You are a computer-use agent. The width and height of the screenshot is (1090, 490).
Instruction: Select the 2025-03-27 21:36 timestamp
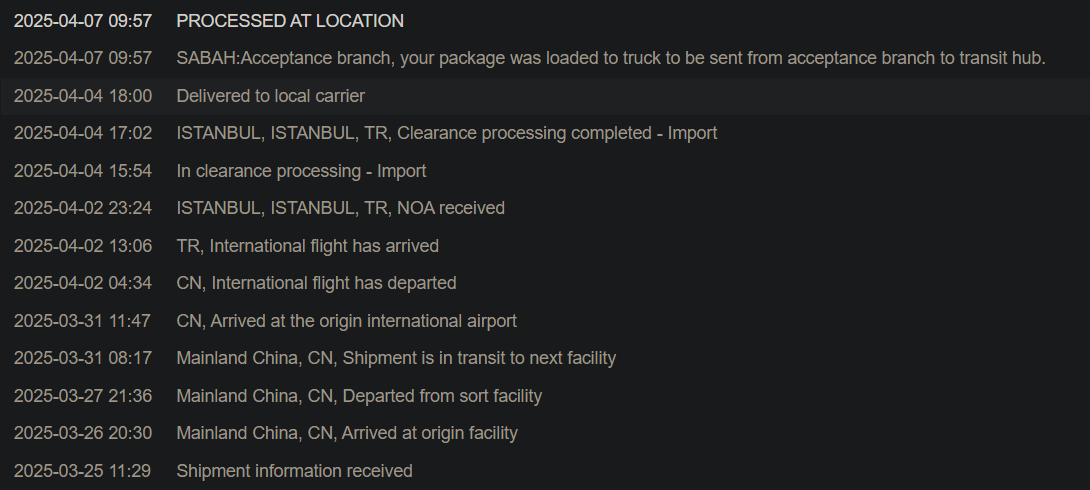click(83, 396)
